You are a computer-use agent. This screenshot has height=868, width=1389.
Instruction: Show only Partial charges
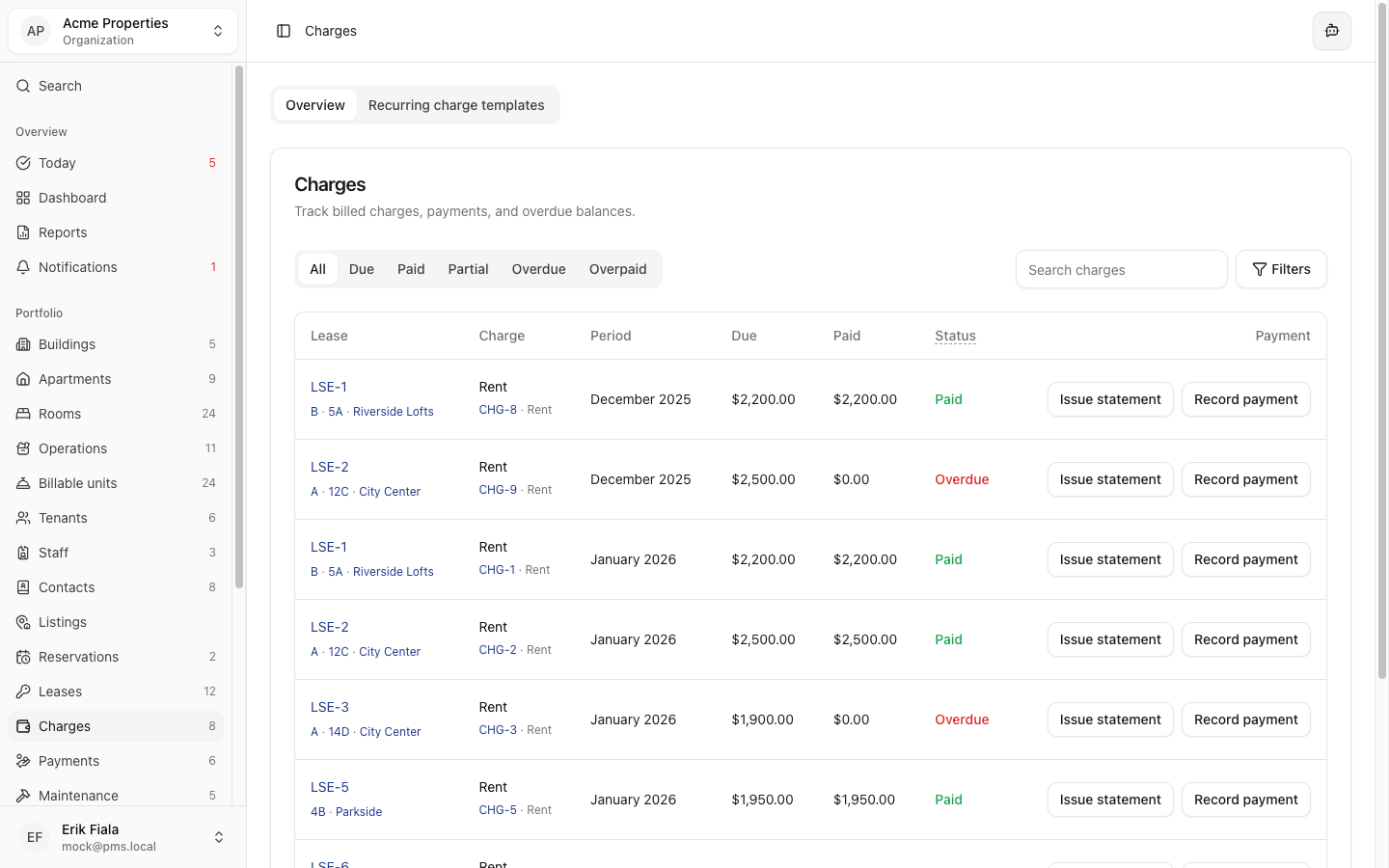[468, 269]
